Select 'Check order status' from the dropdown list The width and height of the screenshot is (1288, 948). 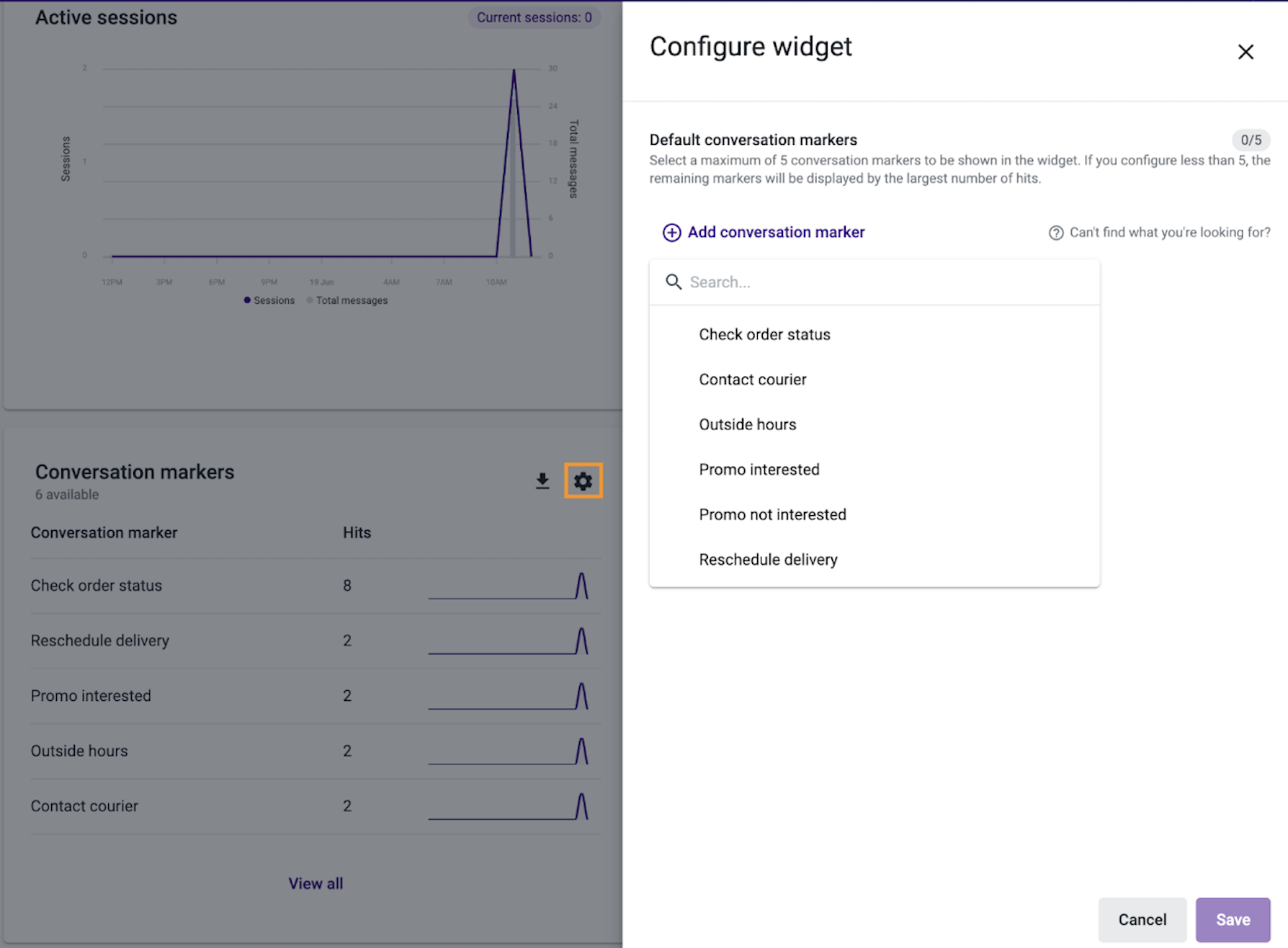click(764, 334)
